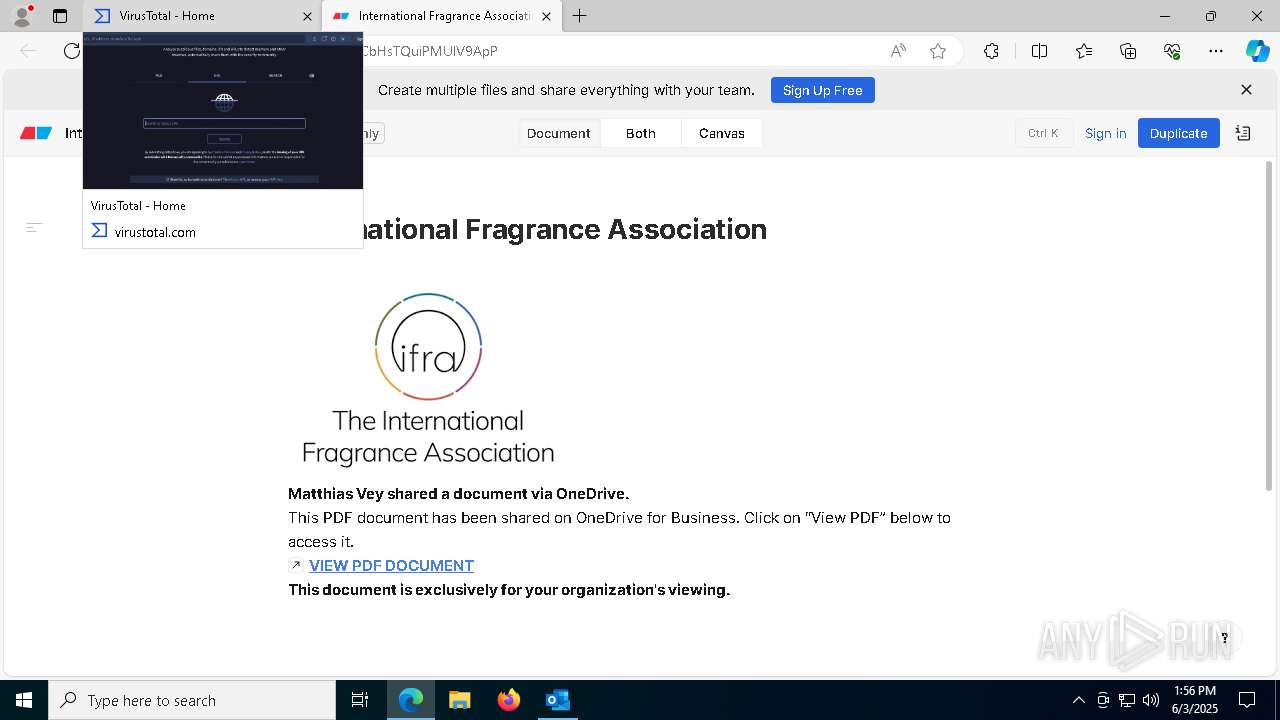This screenshot has height=720, width=1280.
Task: Open the VIEW PDF DOCUMENT link
Action: tap(391, 566)
